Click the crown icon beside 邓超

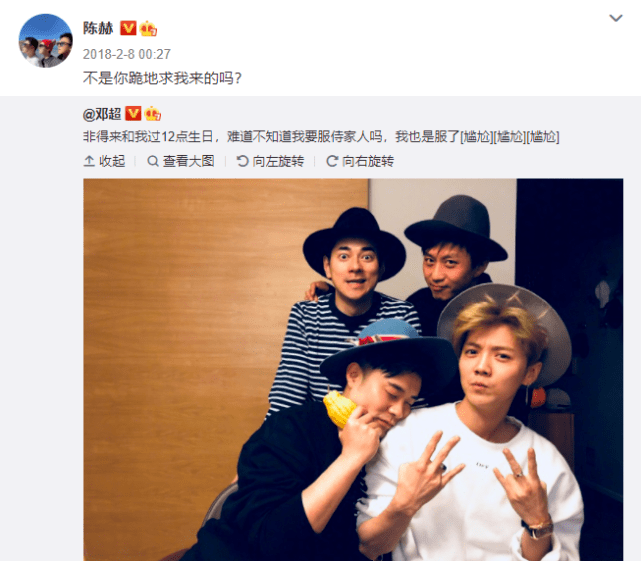[x=152, y=114]
